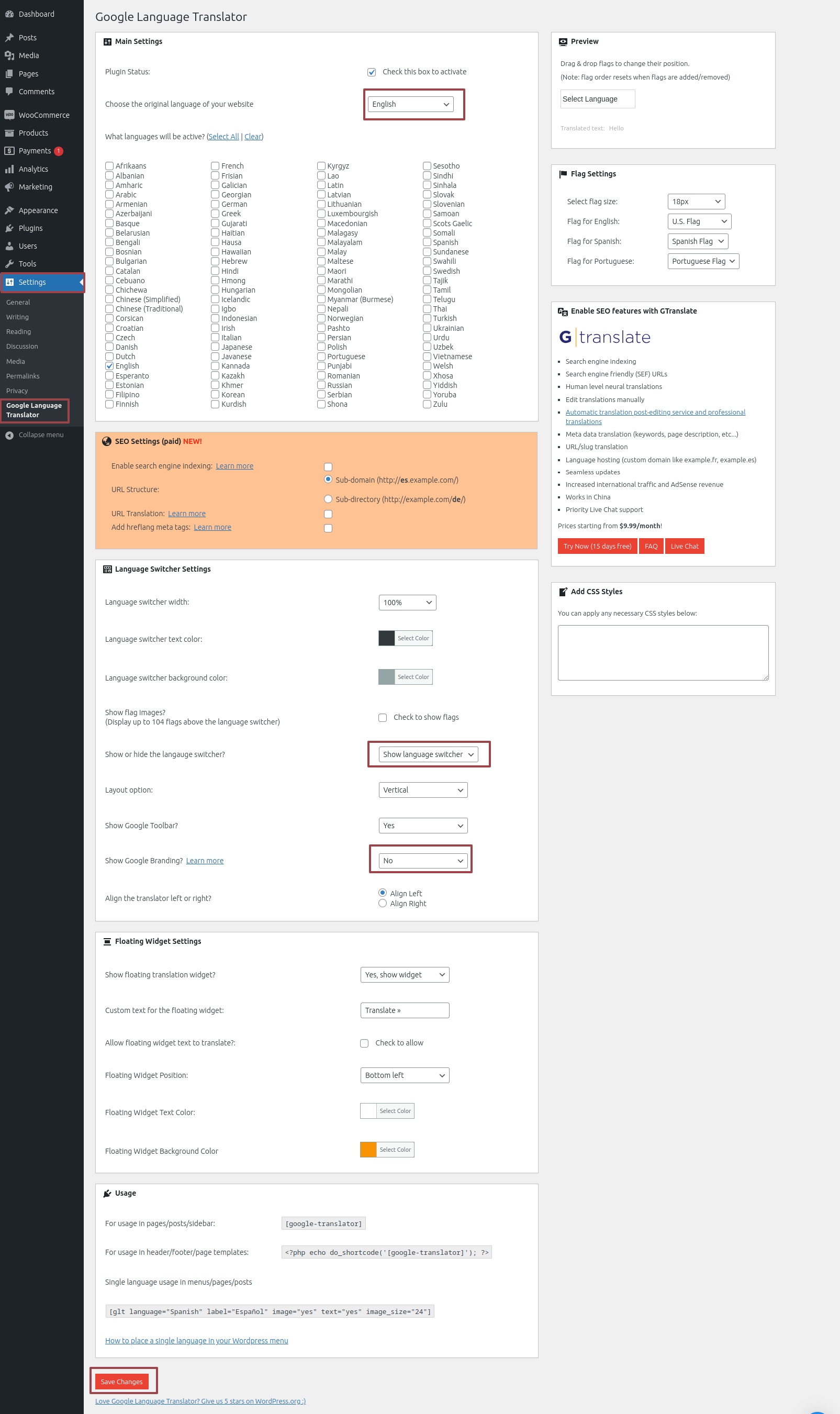Image resolution: width=840 pixels, height=1414 pixels.
Task: Pick the floating widget orange background swatch
Action: (x=368, y=1150)
